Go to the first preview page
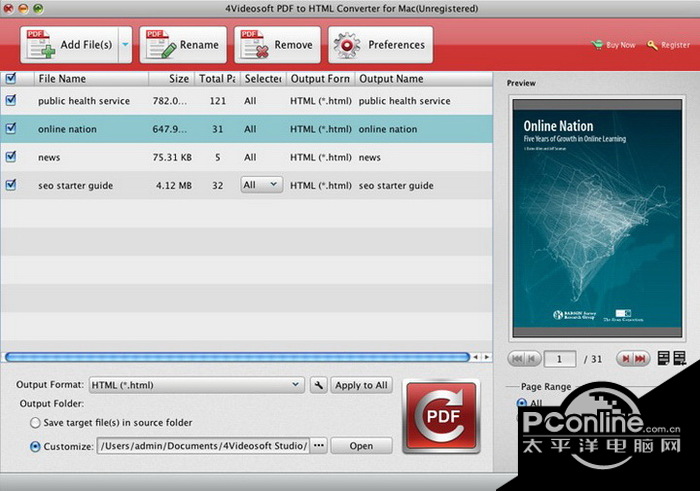Image resolution: width=700 pixels, height=491 pixels. pyautogui.click(x=517, y=358)
